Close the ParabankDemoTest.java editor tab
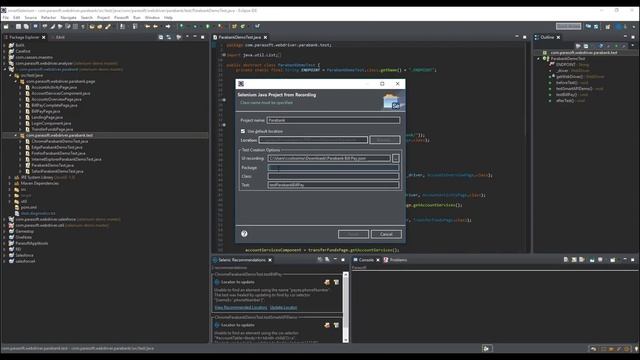This screenshot has width=640, height=360. click(265, 37)
